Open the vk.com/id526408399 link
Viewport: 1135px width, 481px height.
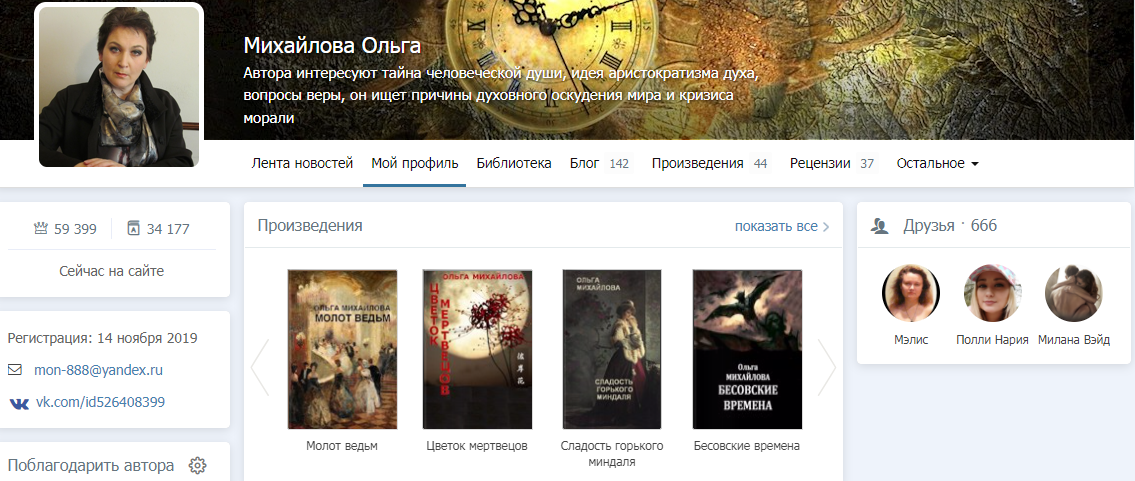pos(100,402)
